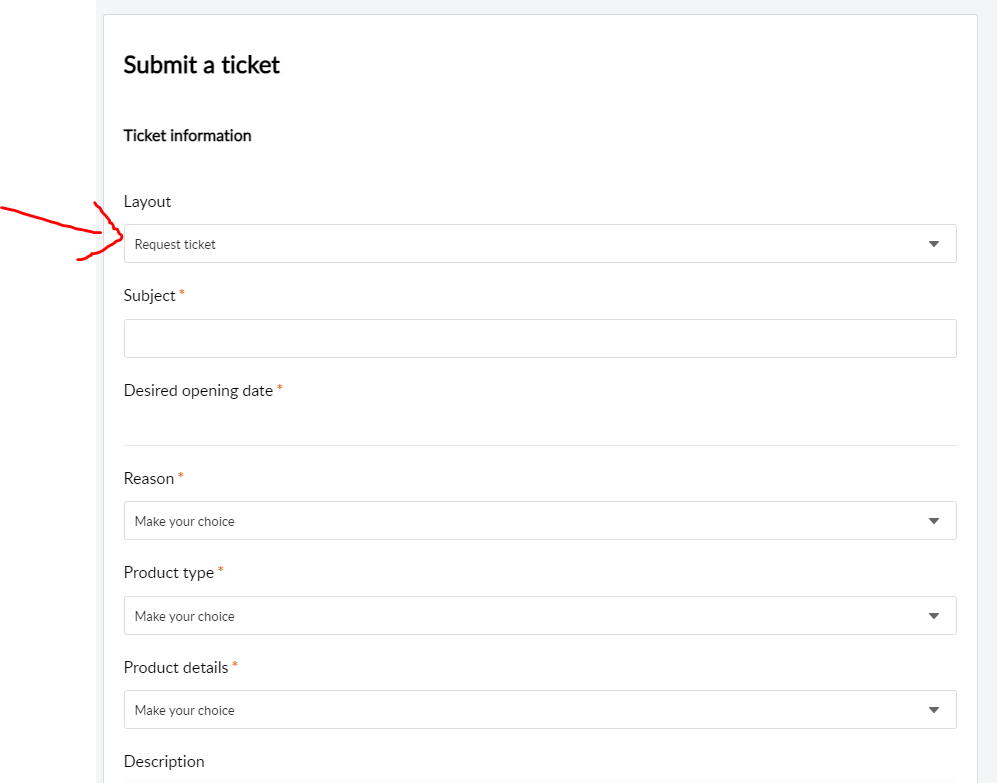Click the Reason dropdown arrow icon
The height and width of the screenshot is (783, 997).
[x=933, y=521]
